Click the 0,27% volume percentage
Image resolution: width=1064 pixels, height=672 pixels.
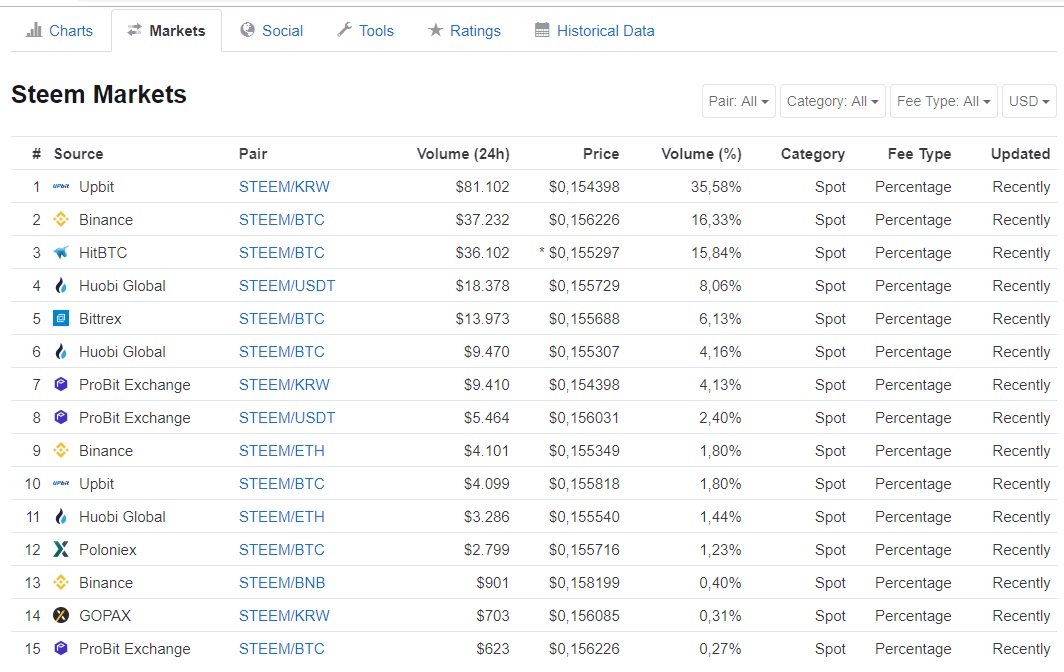coord(720,648)
